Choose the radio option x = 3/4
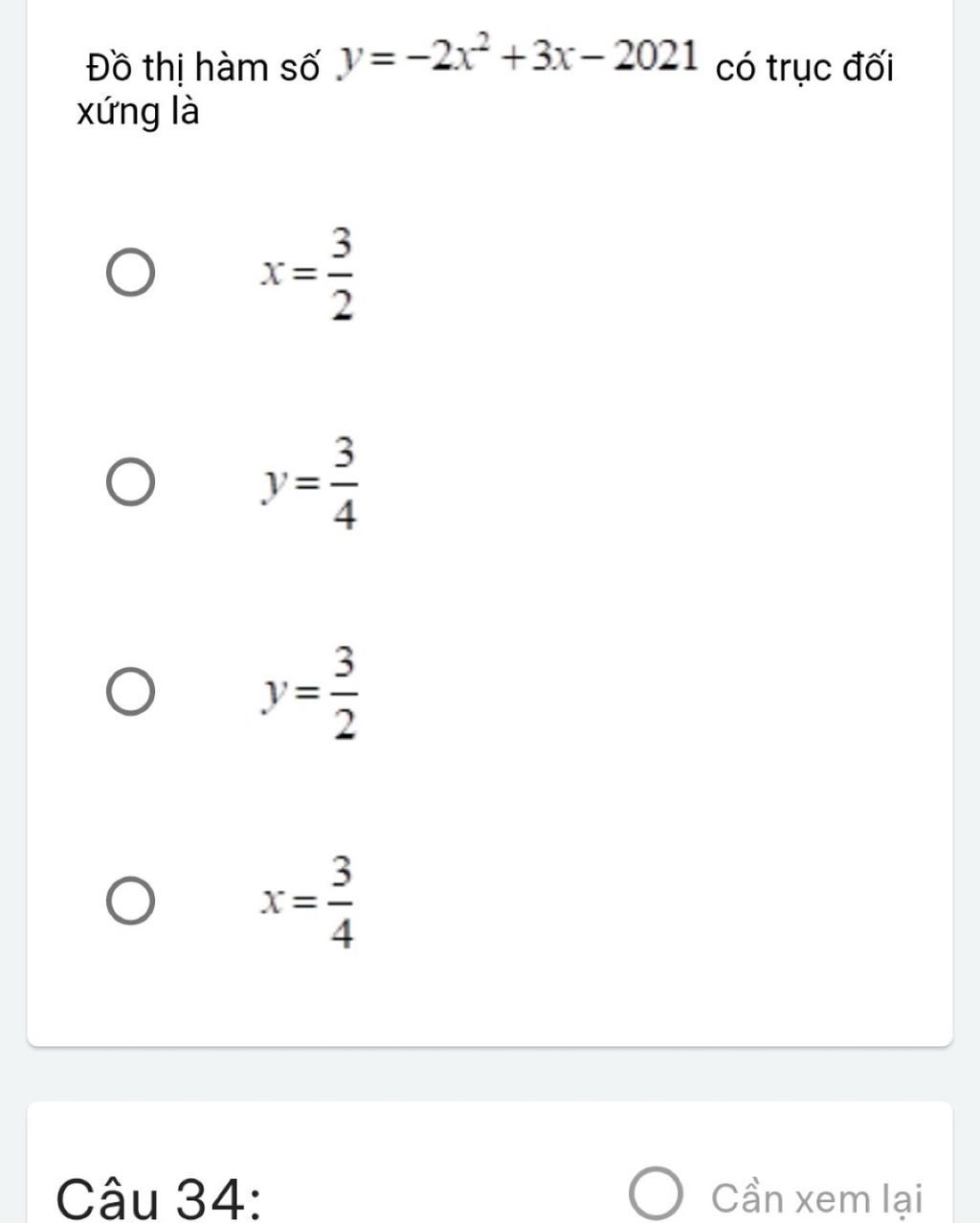Image resolution: width=980 pixels, height=1223 pixels. (130, 902)
